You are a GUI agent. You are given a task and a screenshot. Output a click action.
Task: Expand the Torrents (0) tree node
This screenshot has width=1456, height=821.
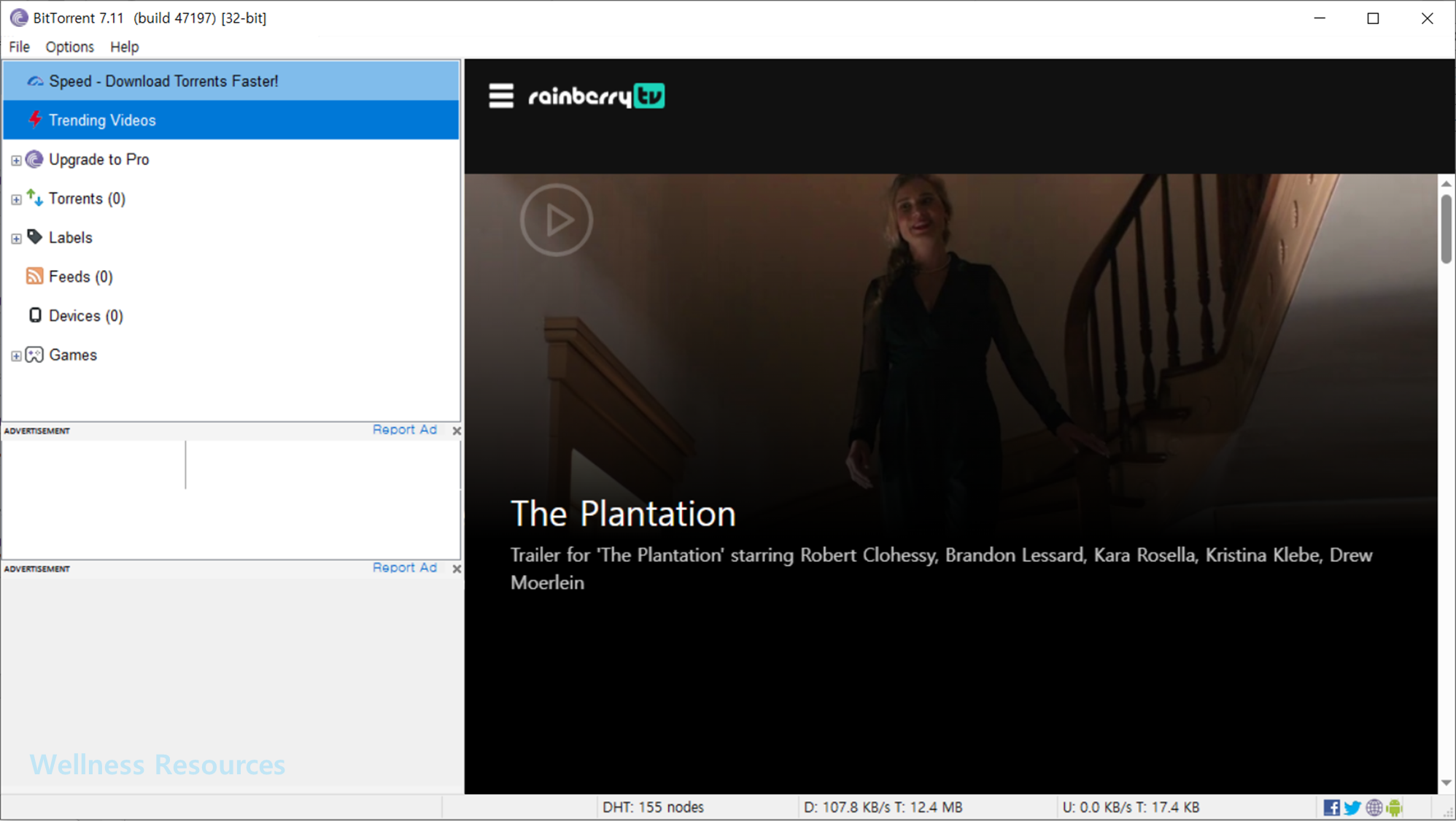click(x=16, y=199)
